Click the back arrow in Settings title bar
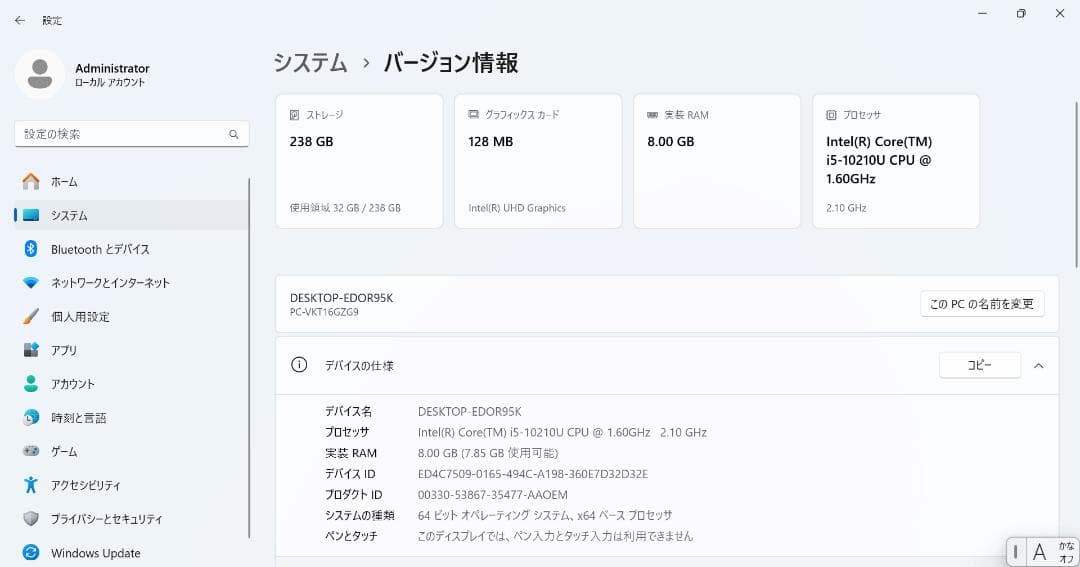Viewport: 1080px width, 567px height. coord(20,21)
